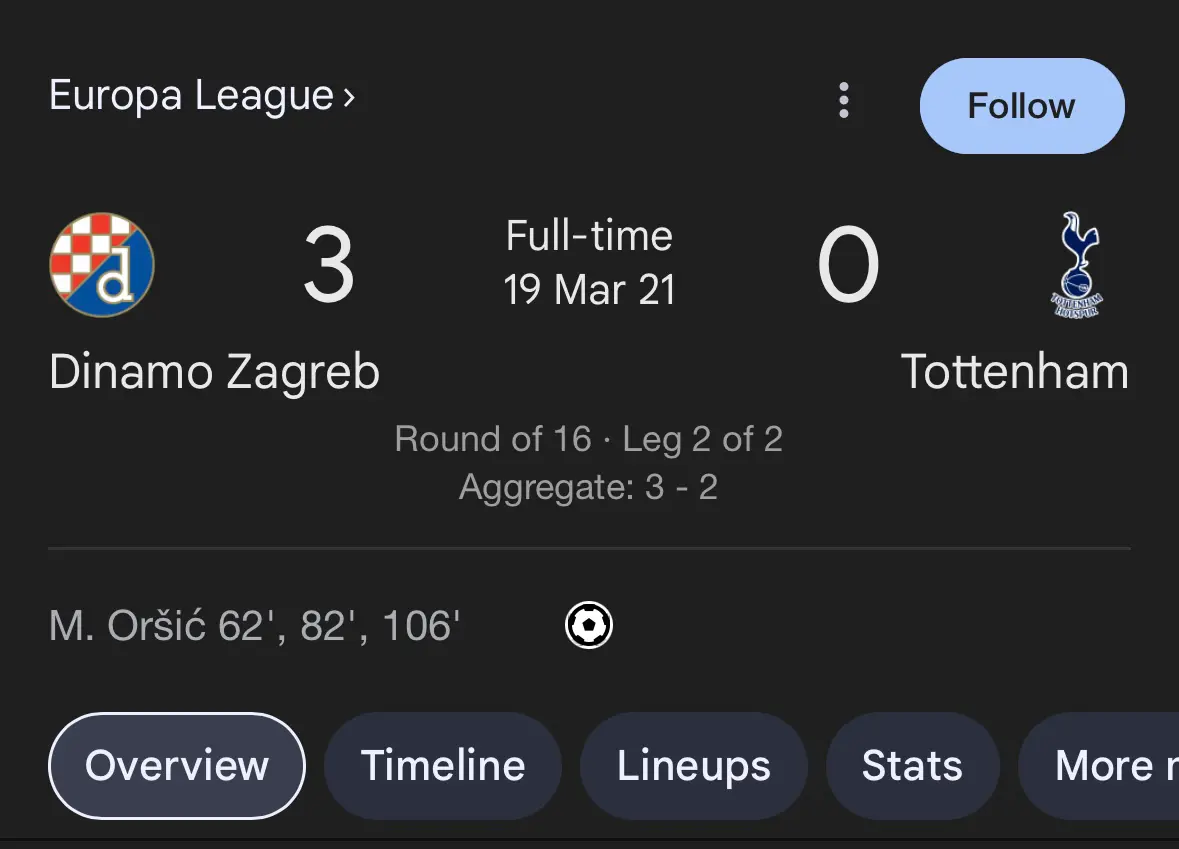Follow this match with the Follow button

pos(1022,106)
